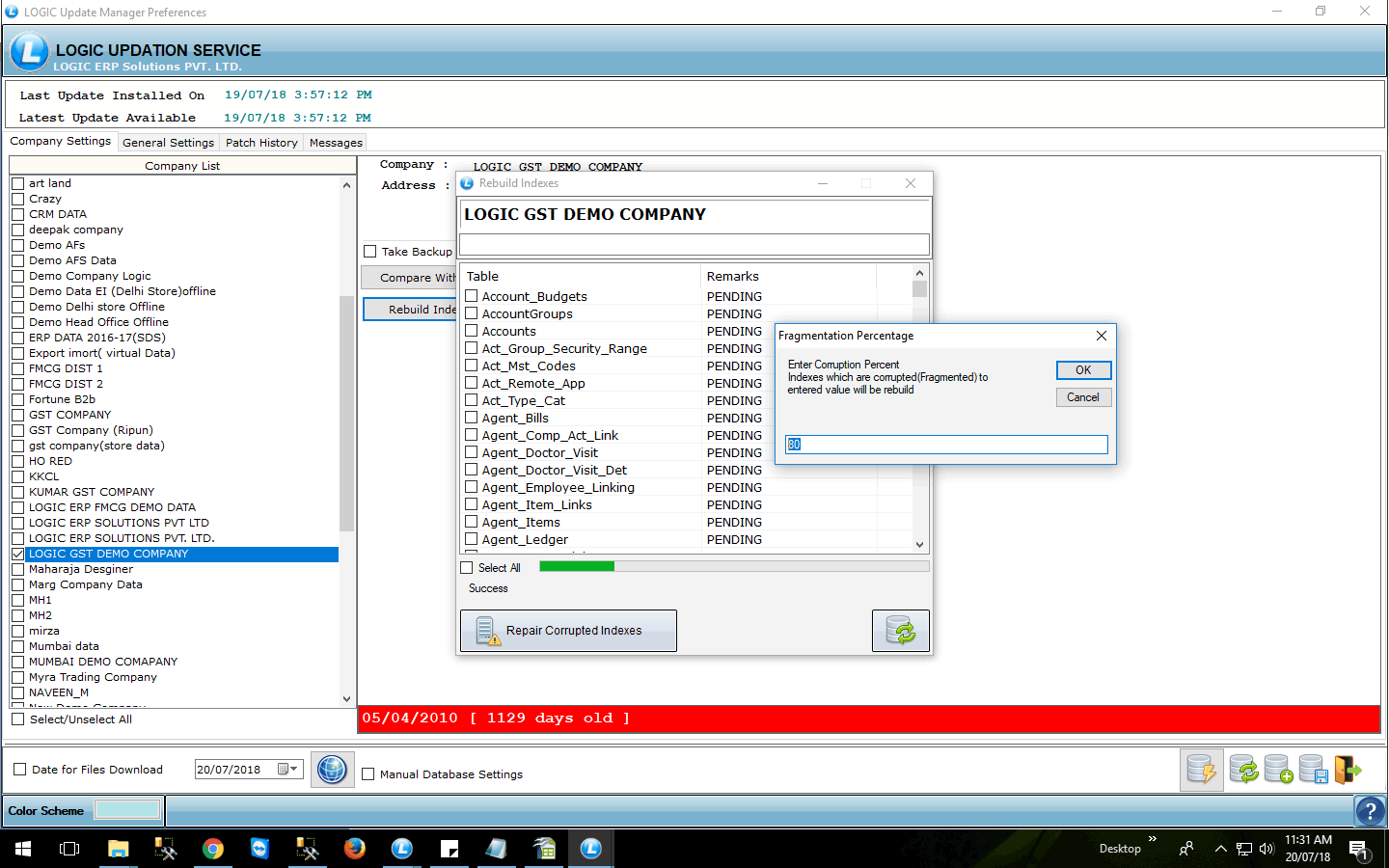Open the Action Center notification icon

(1359, 849)
